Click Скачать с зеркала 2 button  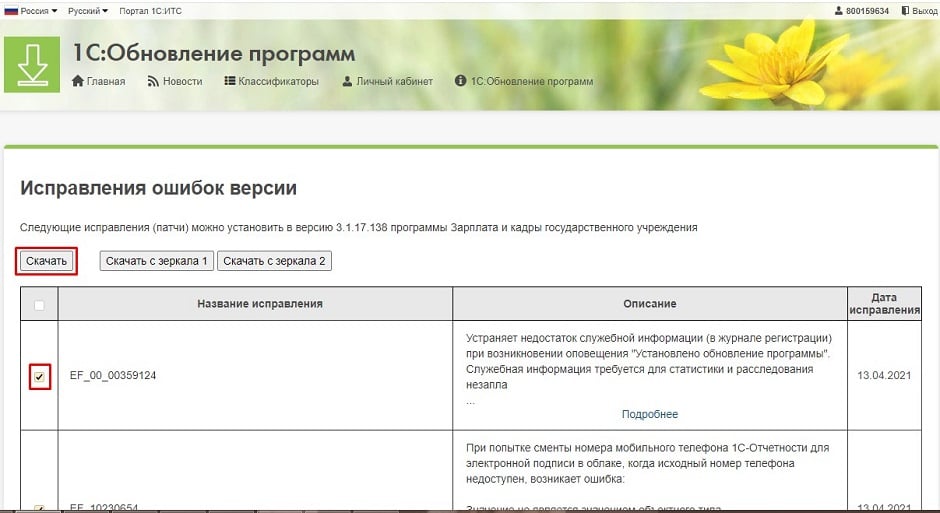tap(274, 261)
